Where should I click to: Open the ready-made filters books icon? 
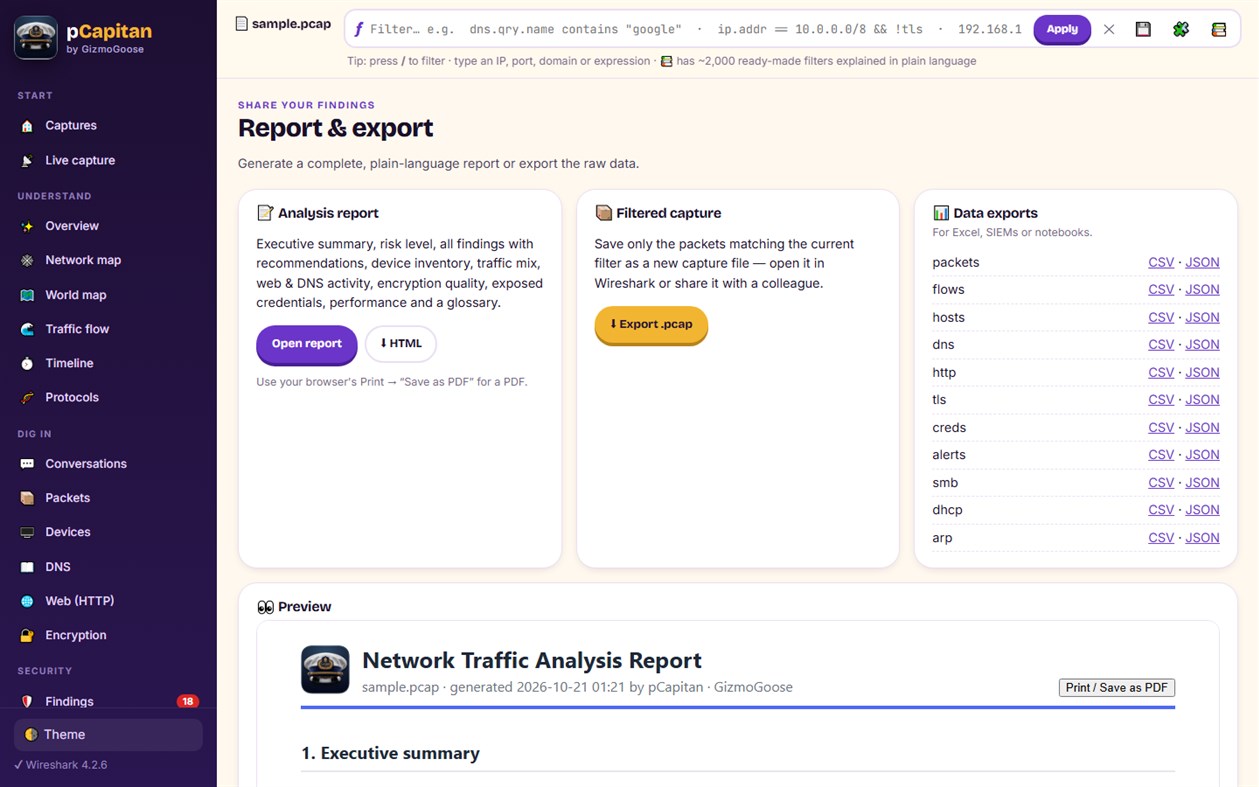[x=1218, y=29]
